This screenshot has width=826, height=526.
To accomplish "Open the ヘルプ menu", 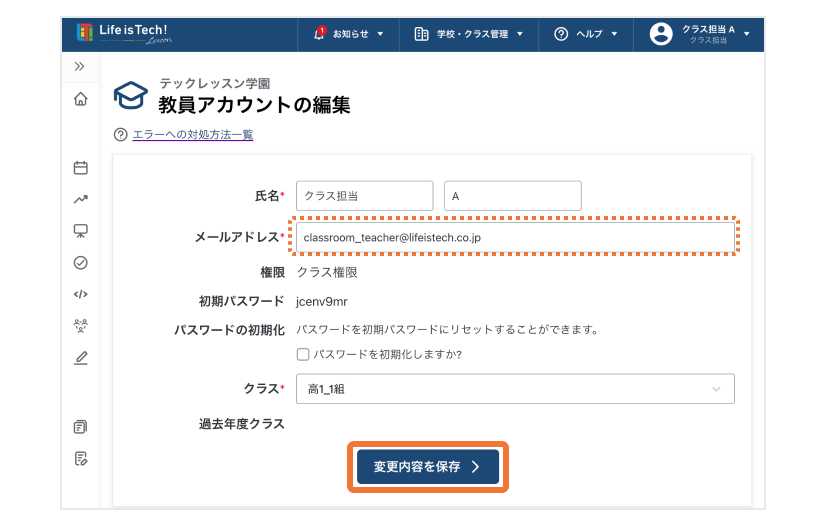I will (586, 34).
